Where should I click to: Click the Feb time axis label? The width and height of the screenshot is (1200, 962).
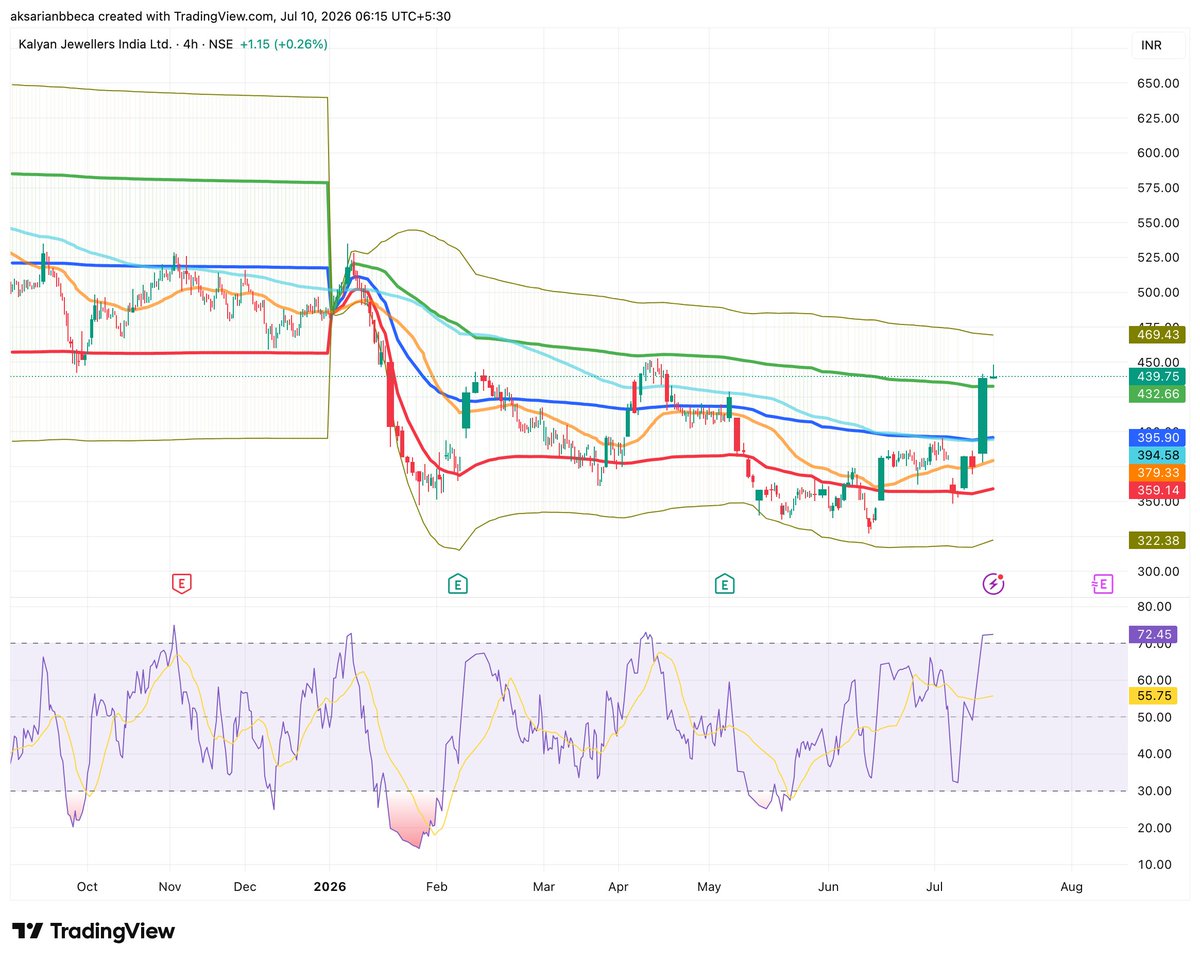pyautogui.click(x=435, y=887)
